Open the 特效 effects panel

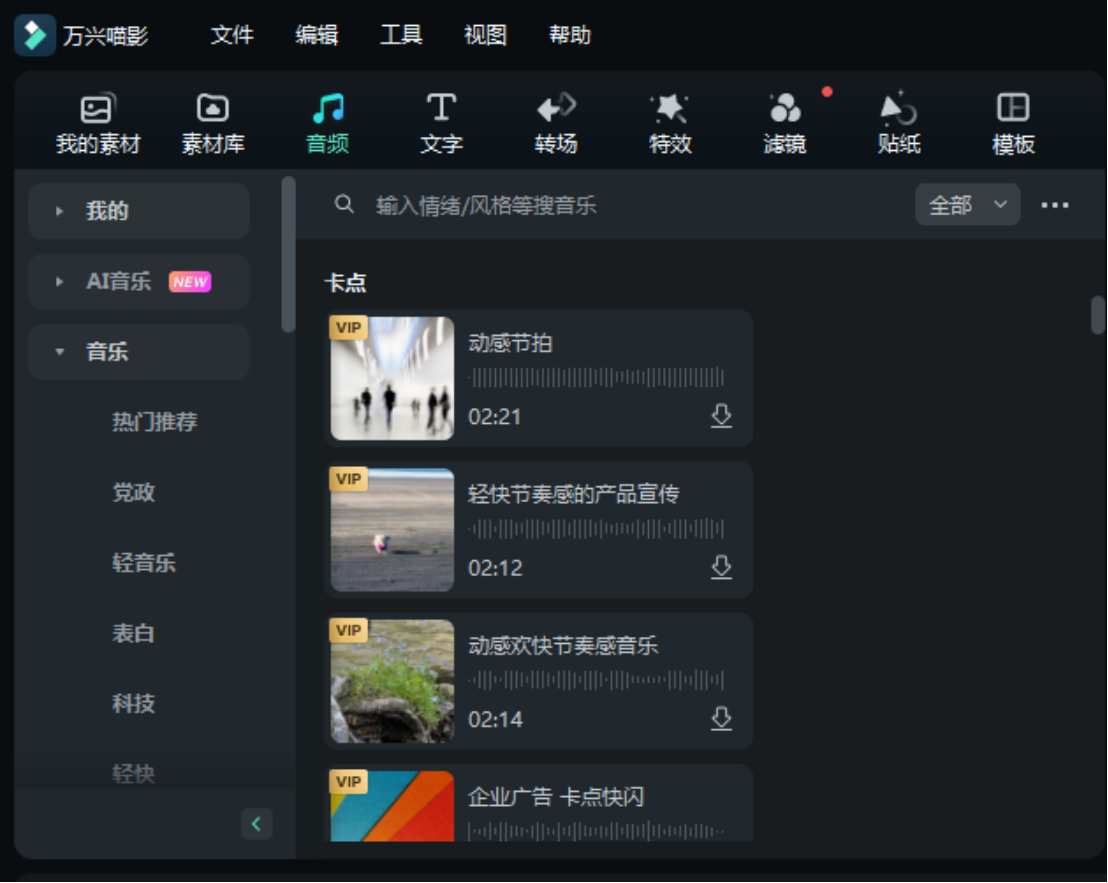pyautogui.click(x=669, y=120)
